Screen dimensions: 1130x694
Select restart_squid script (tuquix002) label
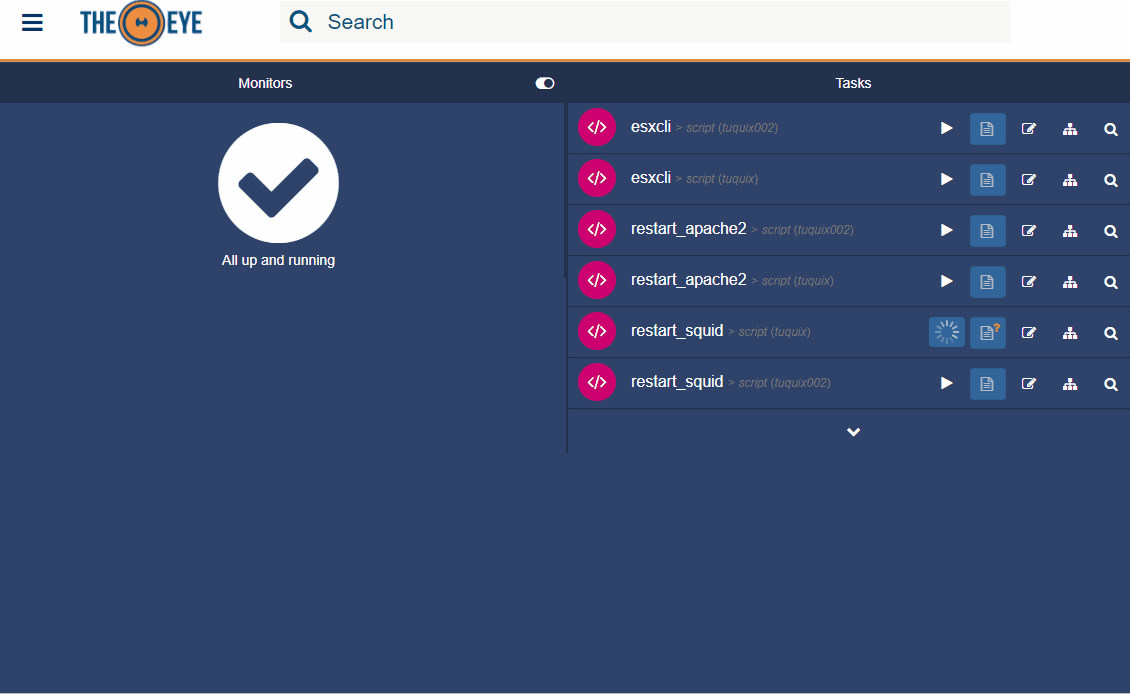(x=731, y=383)
